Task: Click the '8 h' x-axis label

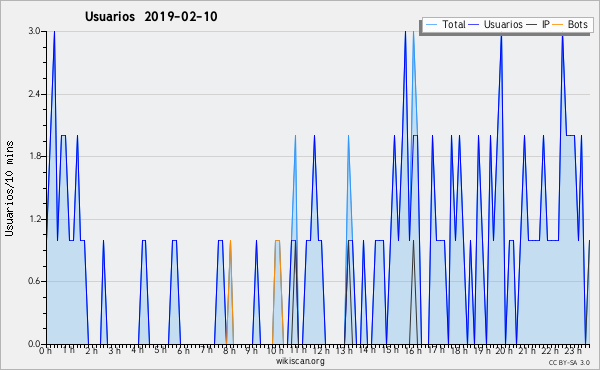Action: (x=229, y=350)
